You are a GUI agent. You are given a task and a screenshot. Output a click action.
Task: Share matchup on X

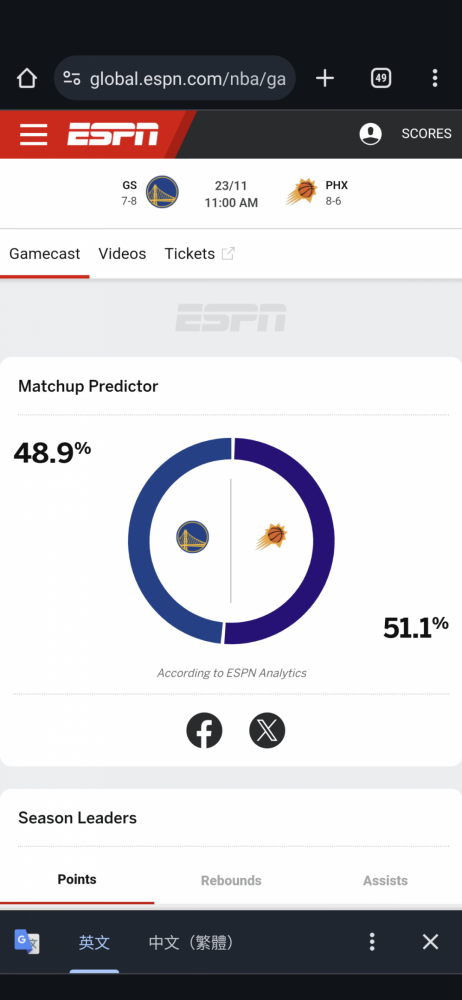tap(267, 731)
